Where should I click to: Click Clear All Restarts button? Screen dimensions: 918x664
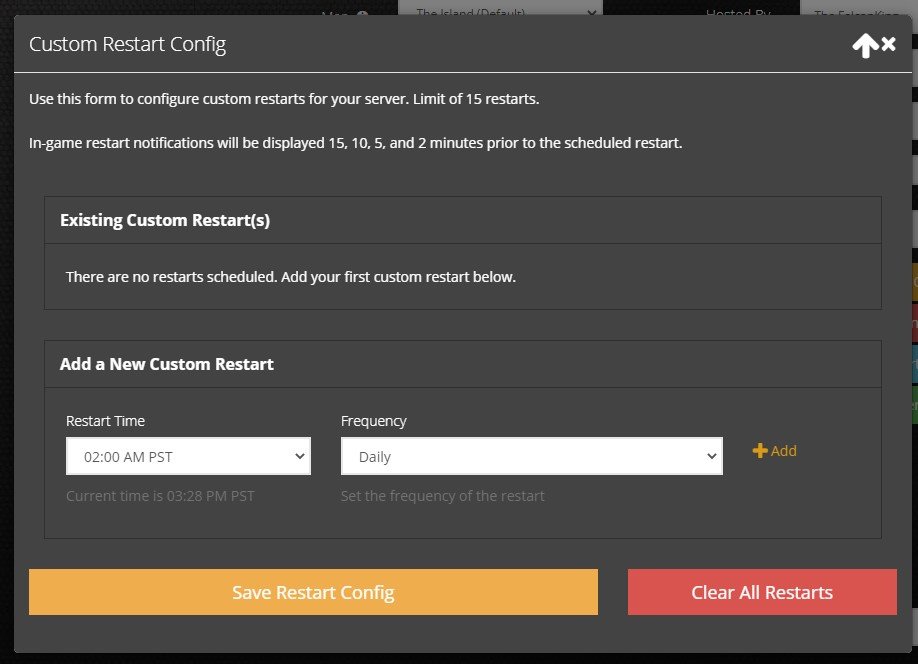tap(762, 592)
